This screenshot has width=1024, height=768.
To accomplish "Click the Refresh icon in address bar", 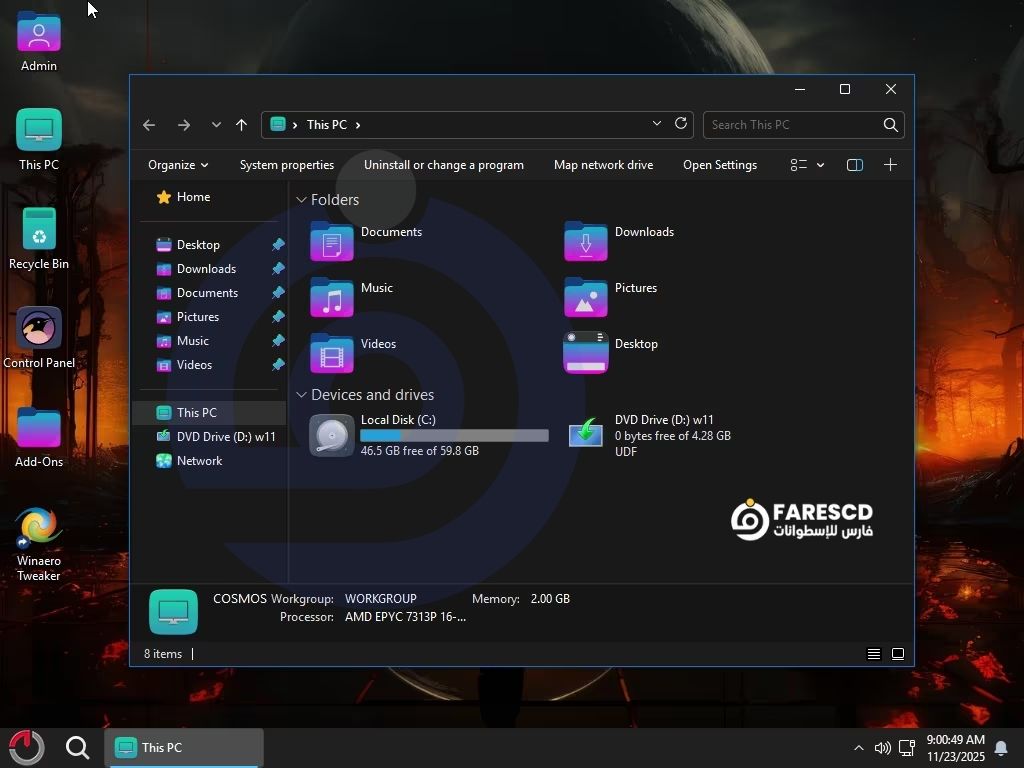I will tap(681, 124).
